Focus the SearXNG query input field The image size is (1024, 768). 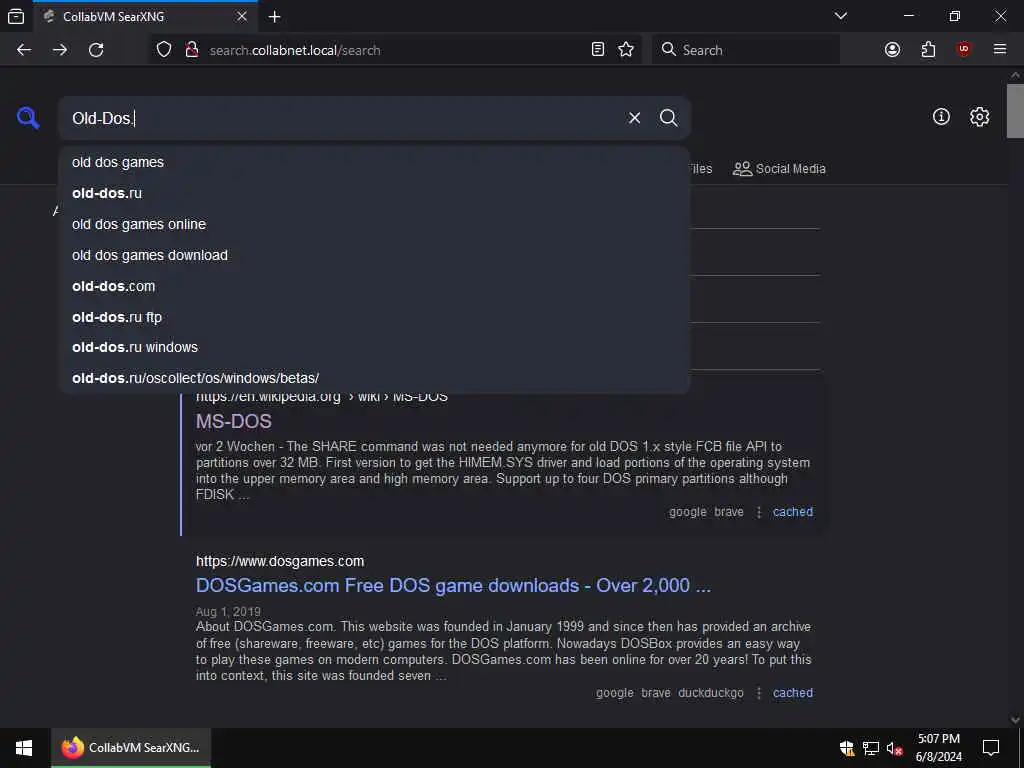[343, 118]
